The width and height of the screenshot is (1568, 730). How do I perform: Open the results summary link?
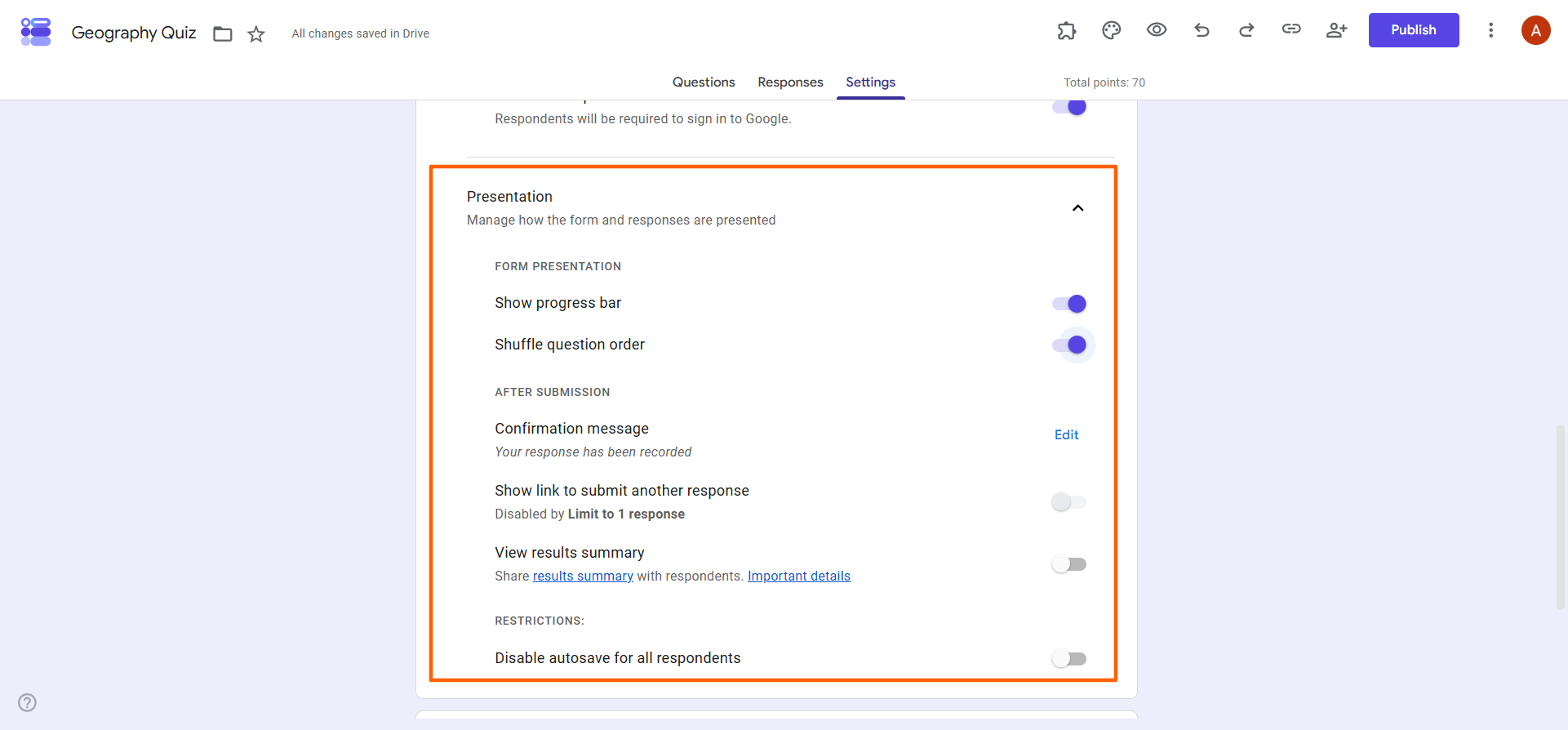(583, 576)
